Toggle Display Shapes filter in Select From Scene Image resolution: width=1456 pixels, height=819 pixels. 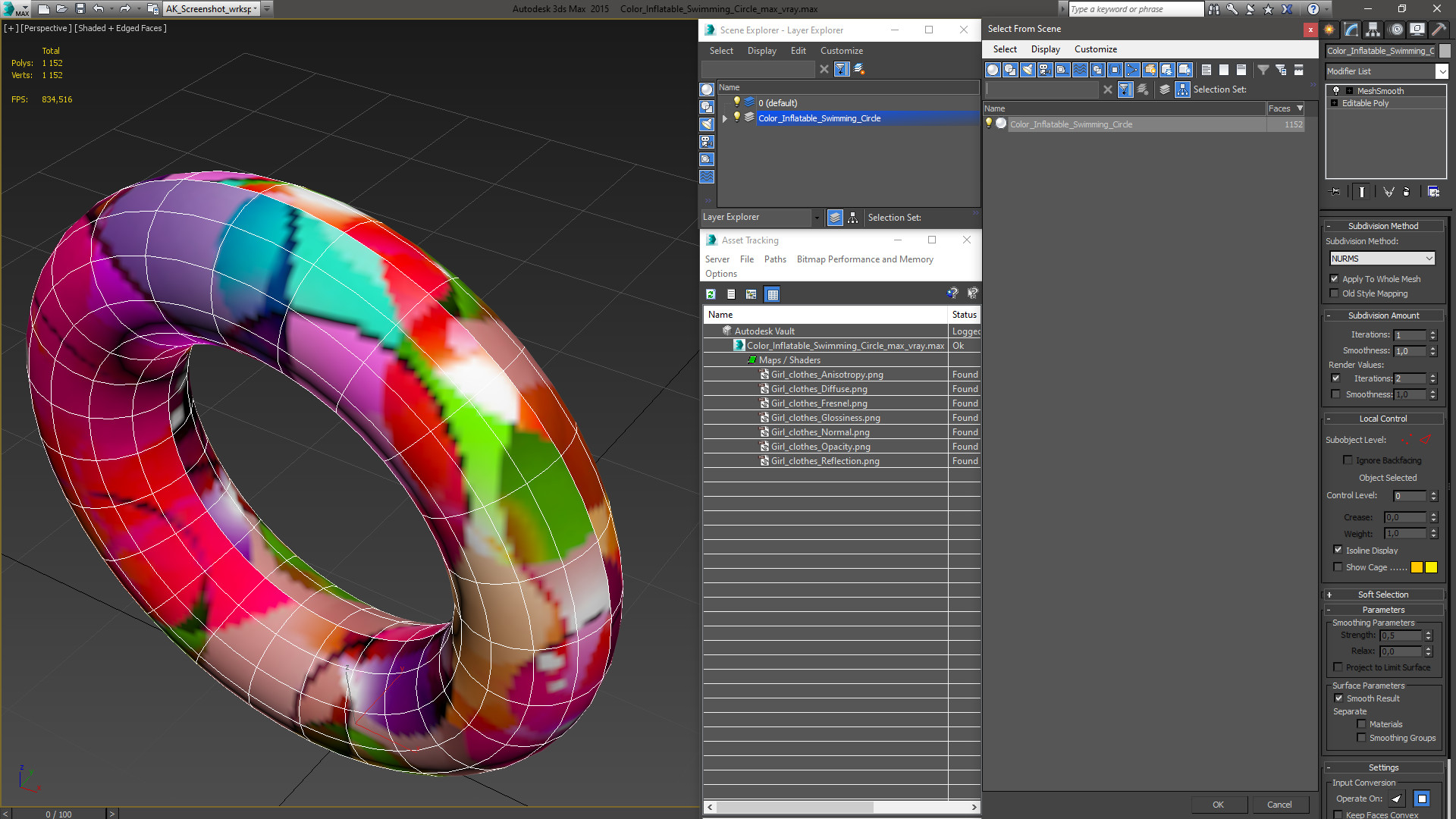click(1010, 70)
